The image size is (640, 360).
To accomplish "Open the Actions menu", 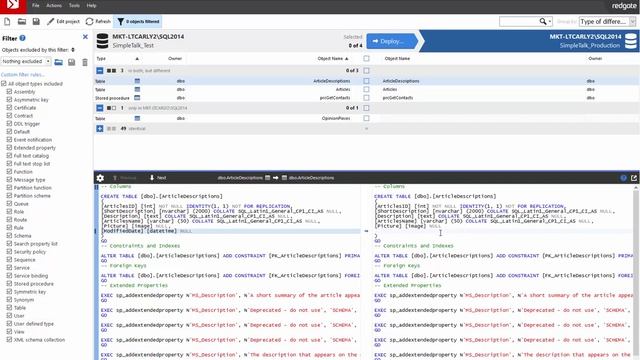I will pos(54,5).
